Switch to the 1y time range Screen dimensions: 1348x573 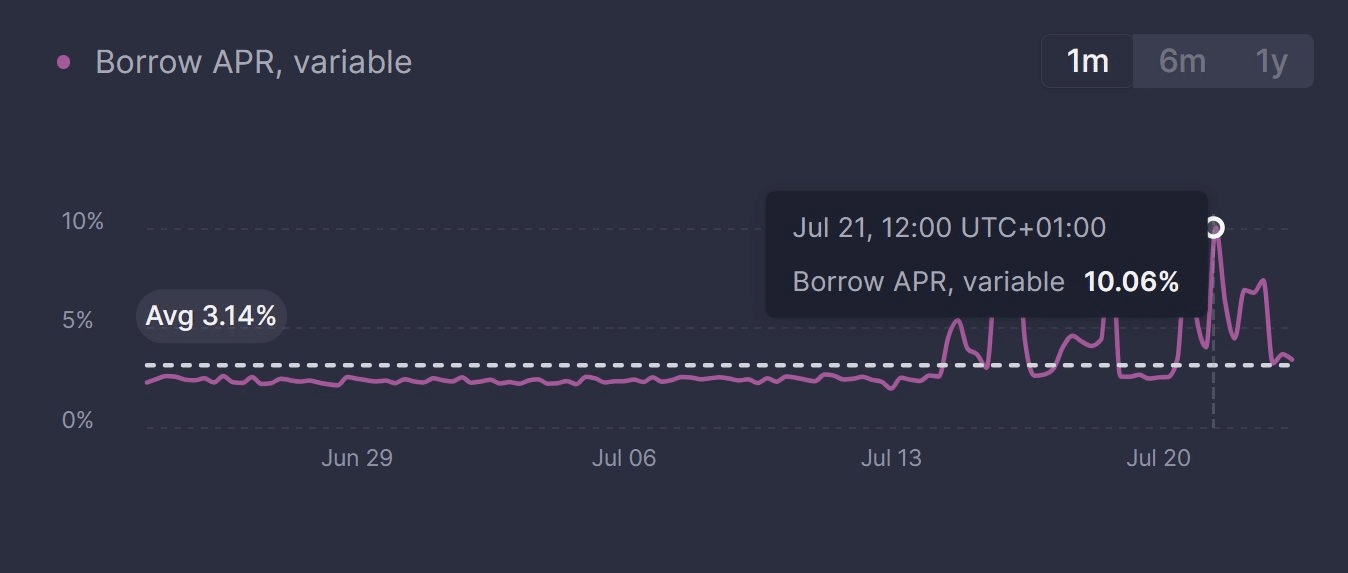tap(1271, 62)
